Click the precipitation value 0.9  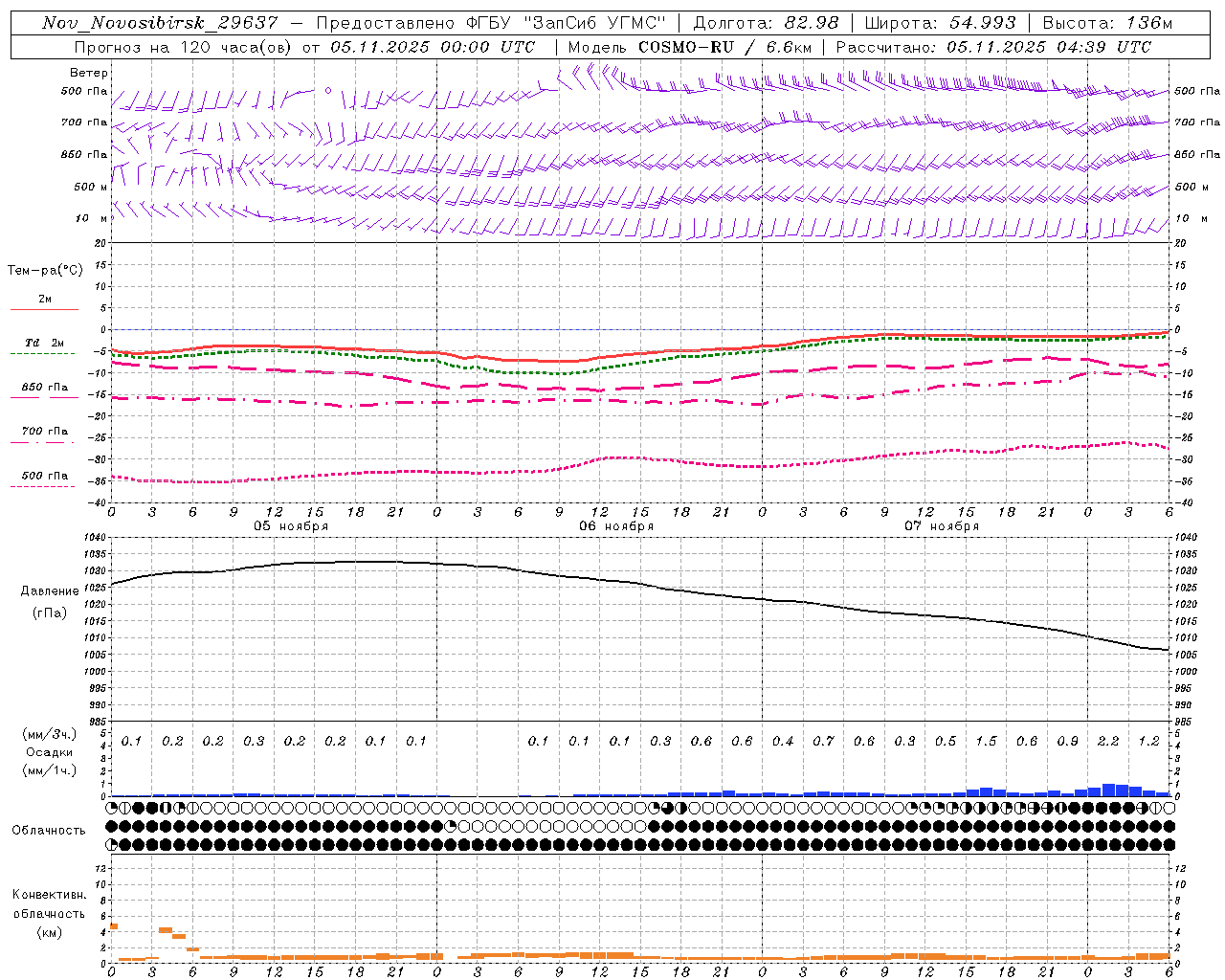pos(1067,741)
